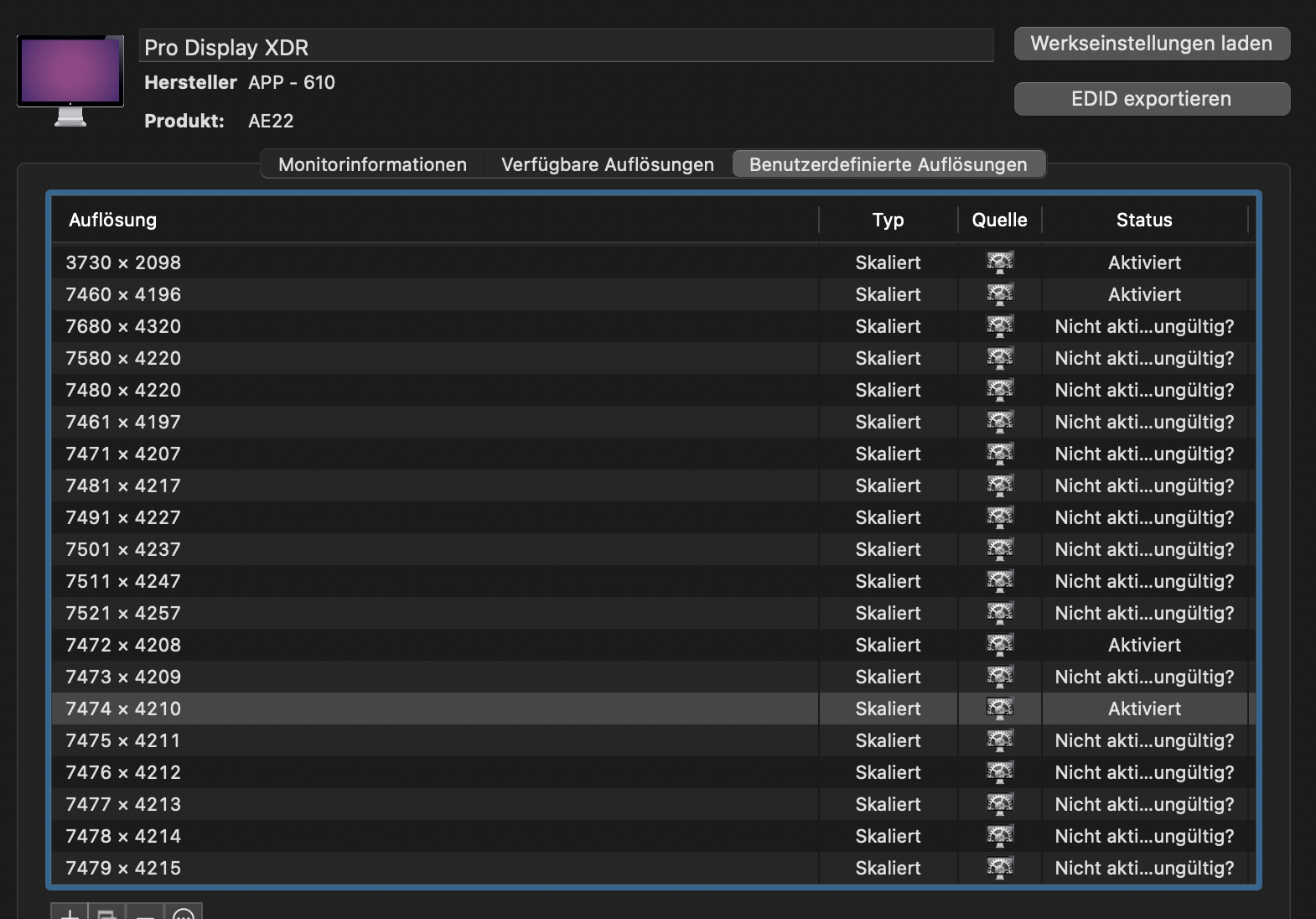
Task: Duplicate the selected resolution with the copy icon
Action: [107, 912]
